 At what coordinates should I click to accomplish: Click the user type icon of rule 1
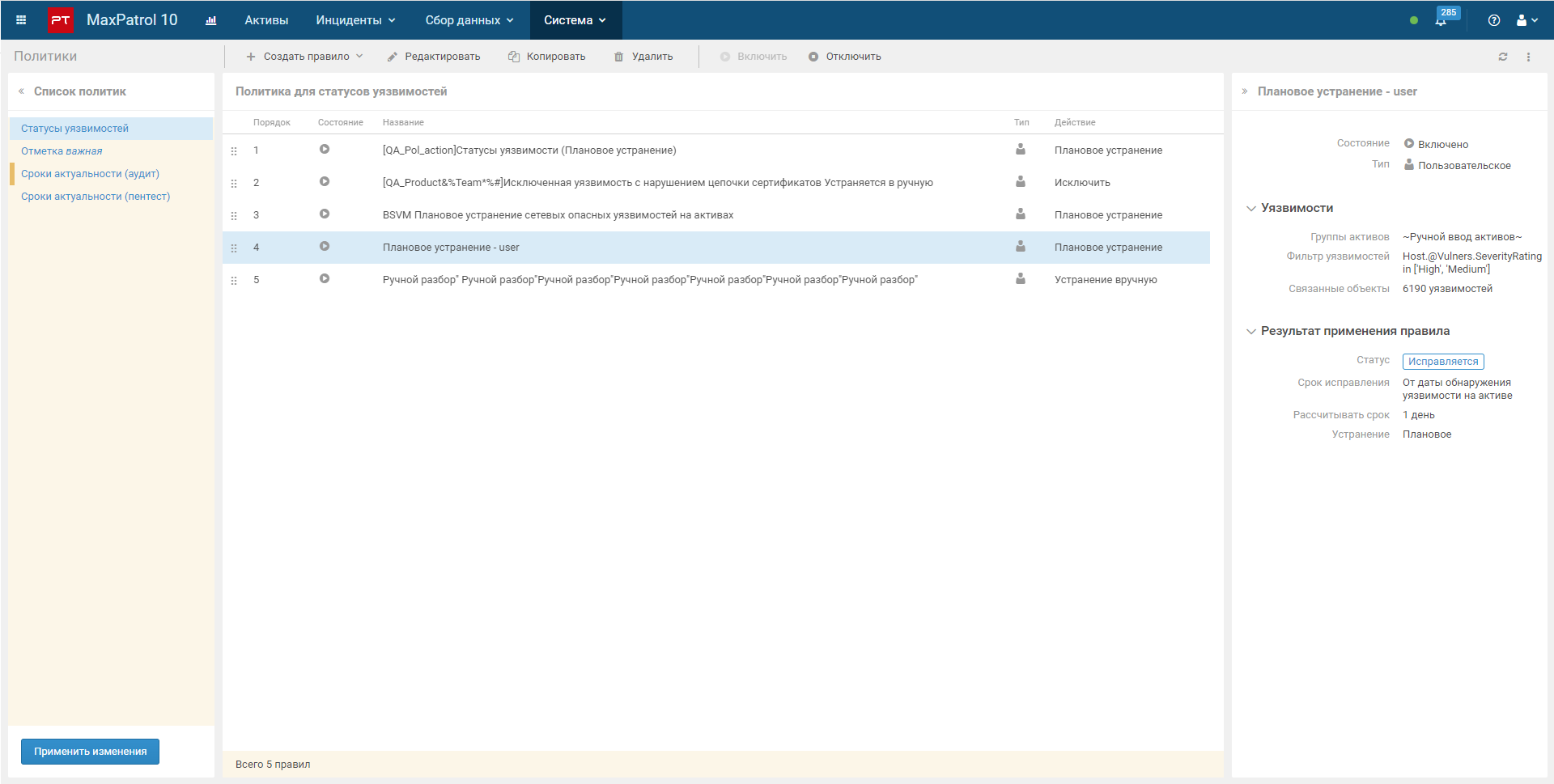pyautogui.click(x=1021, y=149)
